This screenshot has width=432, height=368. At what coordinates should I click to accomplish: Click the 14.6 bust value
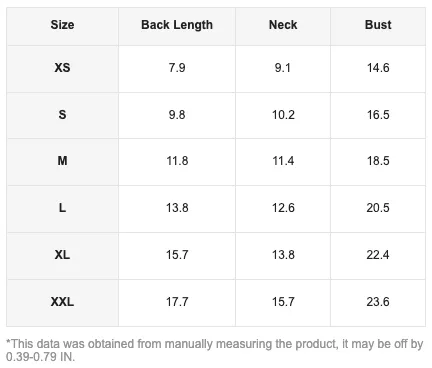click(378, 68)
